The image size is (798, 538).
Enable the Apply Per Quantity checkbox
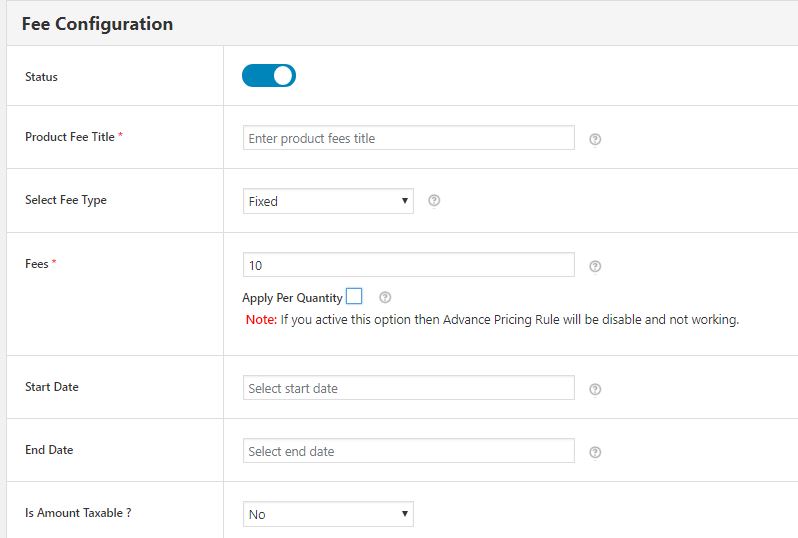coord(354,296)
